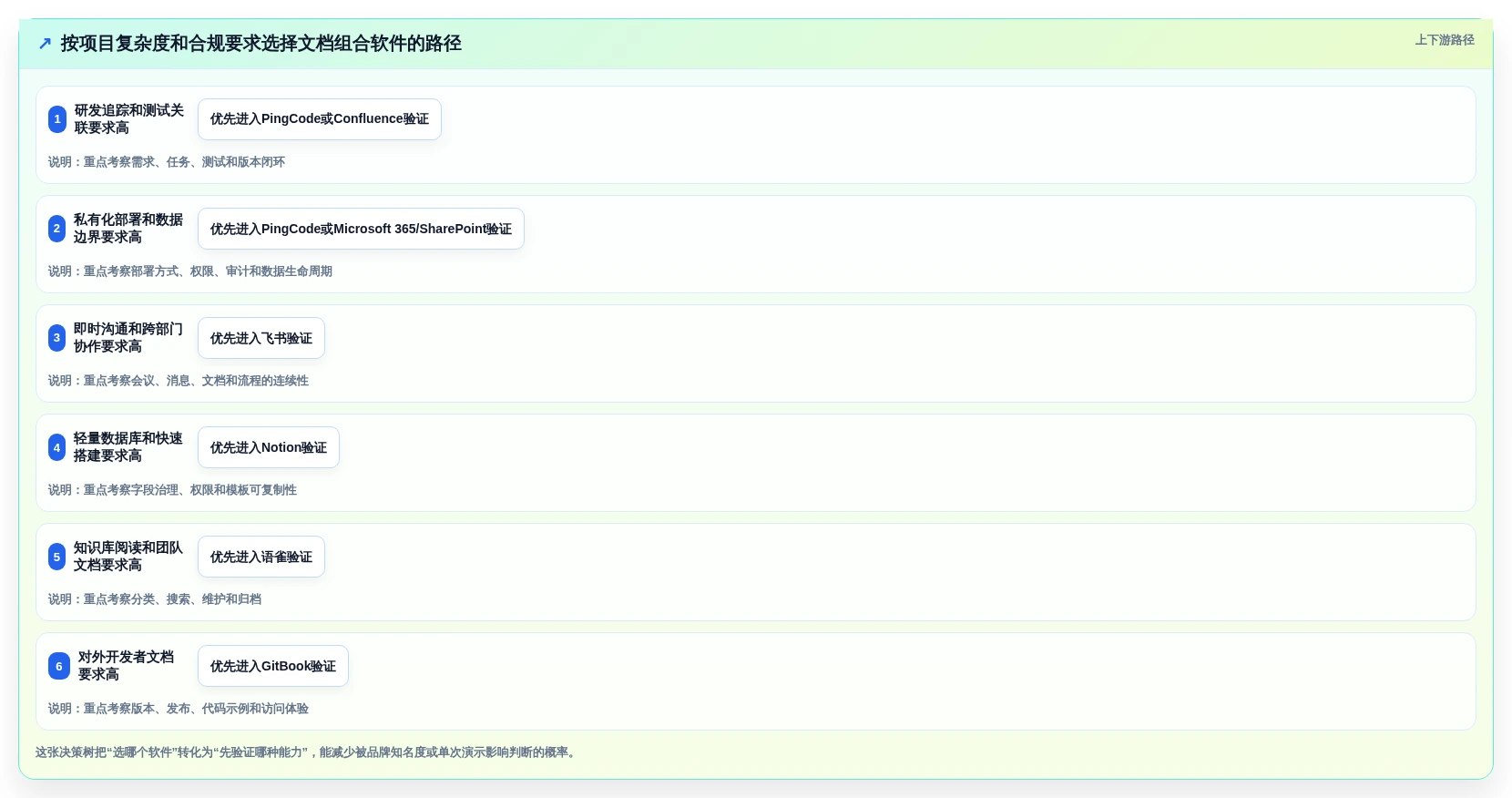Viewport: 1512px width, 798px height.
Task: Click condition text 轻量数据库和快速搭建要求高
Action: tap(128, 447)
